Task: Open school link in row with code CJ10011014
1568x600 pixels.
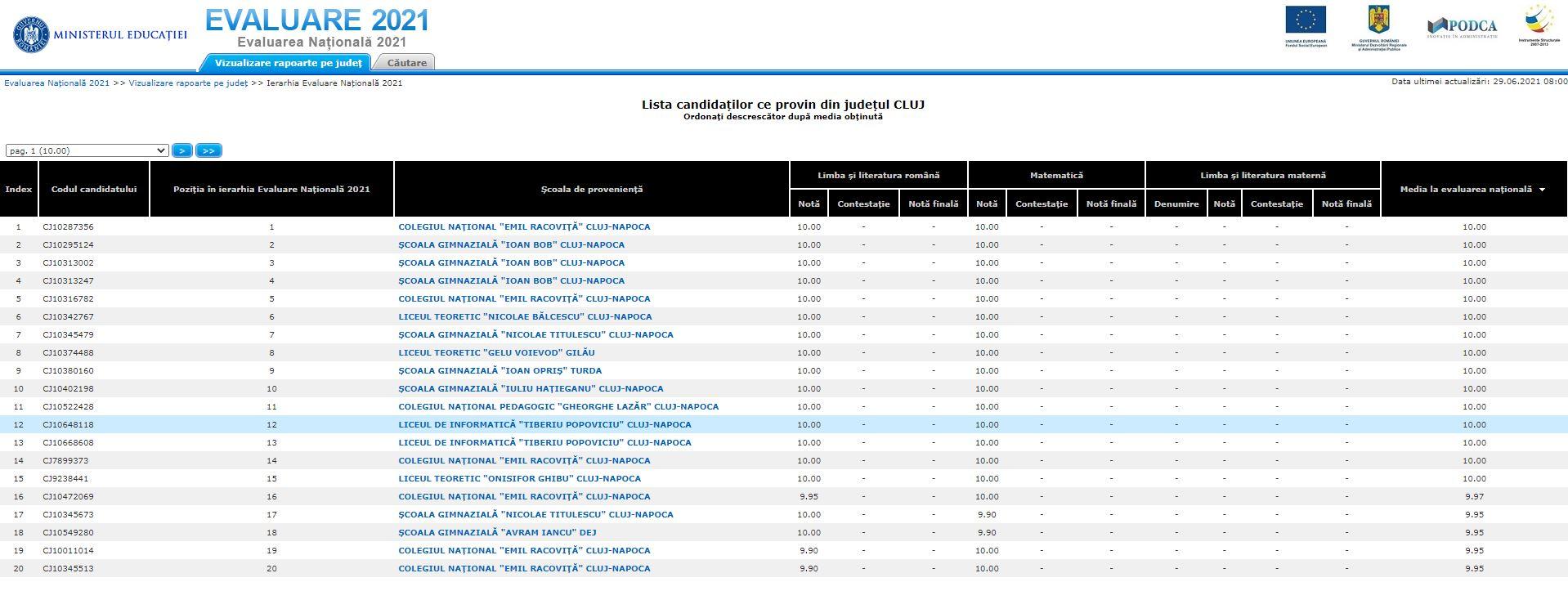Action: [x=524, y=550]
